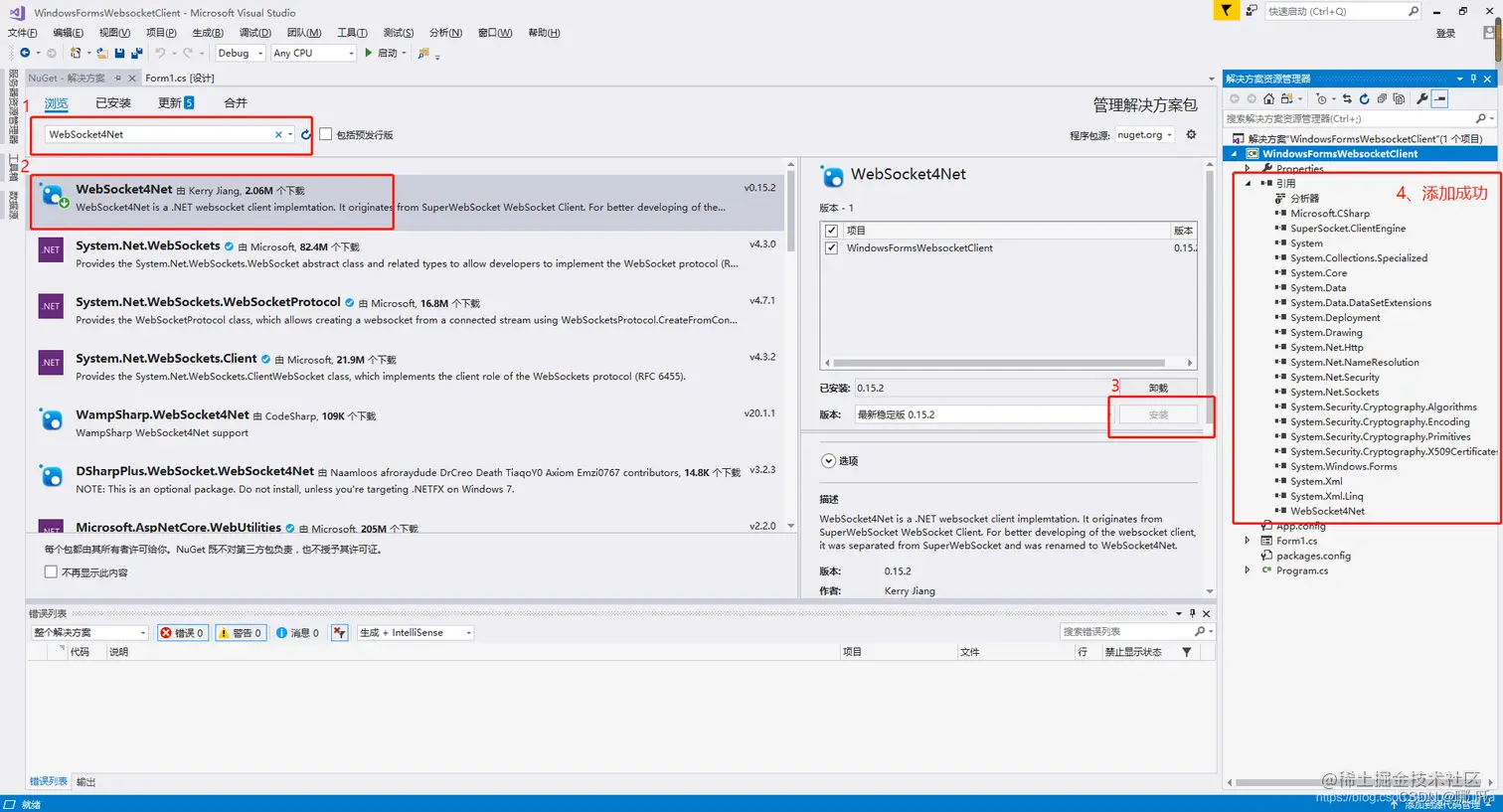Screen dimensions: 1503x812
Task: Open the Build + IntelliSense dropdown
Action: [416, 632]
